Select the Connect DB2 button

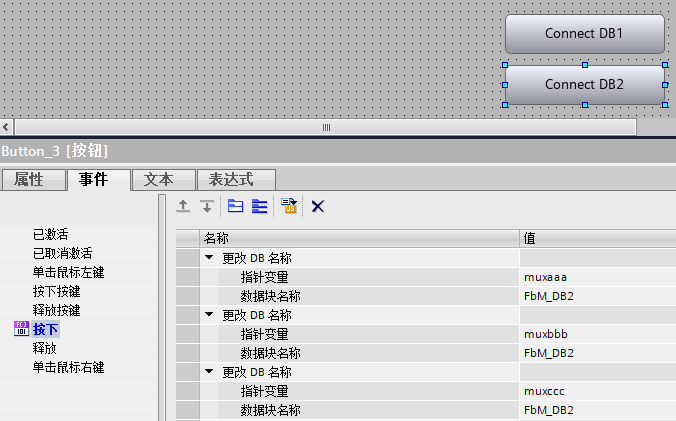point(584,85)
